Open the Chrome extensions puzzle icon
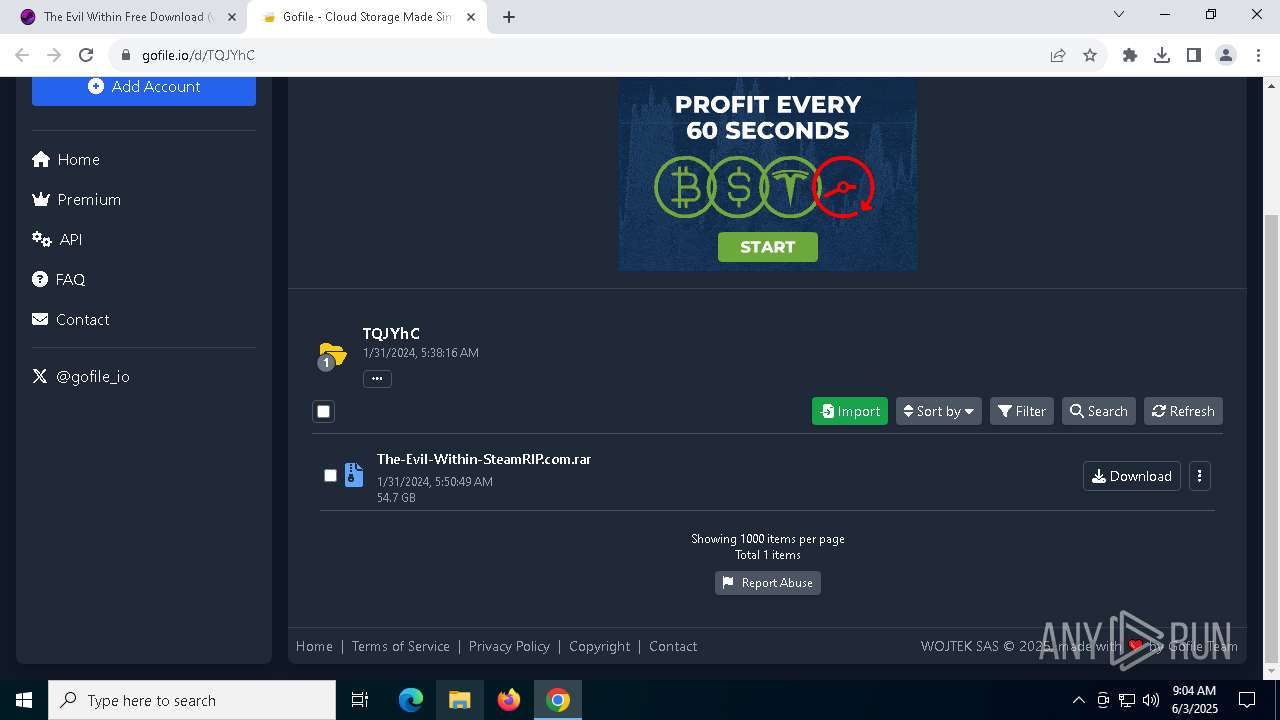1280x720 pixels. pyautogui.click(x=1130, y=55)
